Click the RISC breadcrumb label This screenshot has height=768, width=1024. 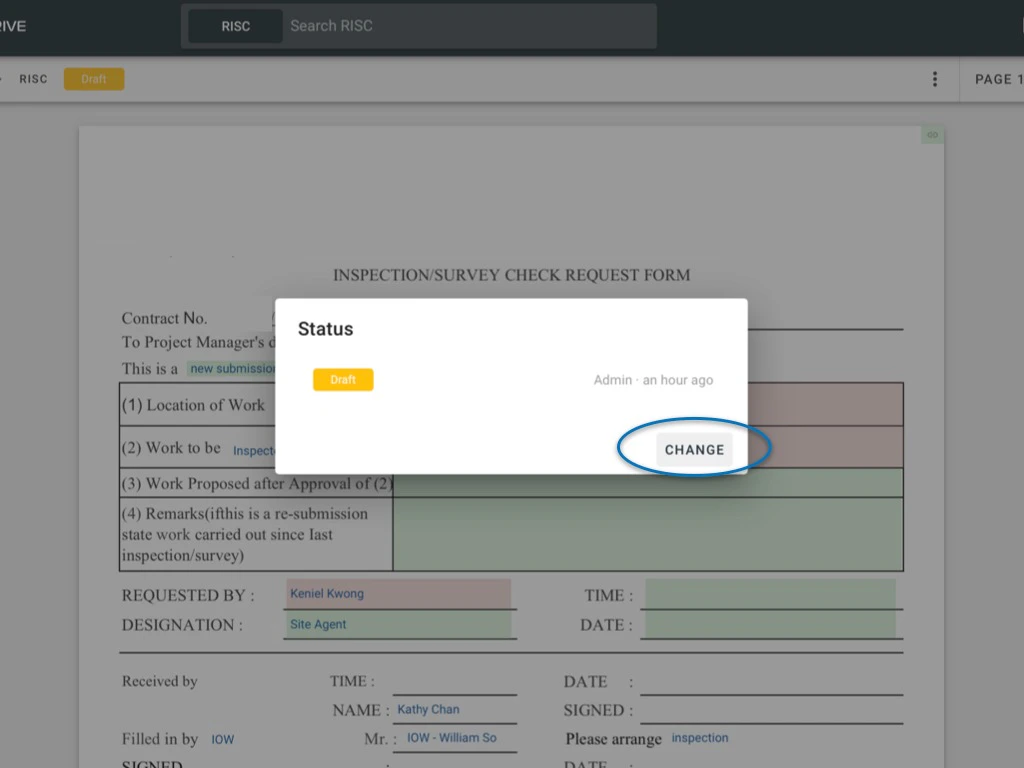[x=33, y=78]
